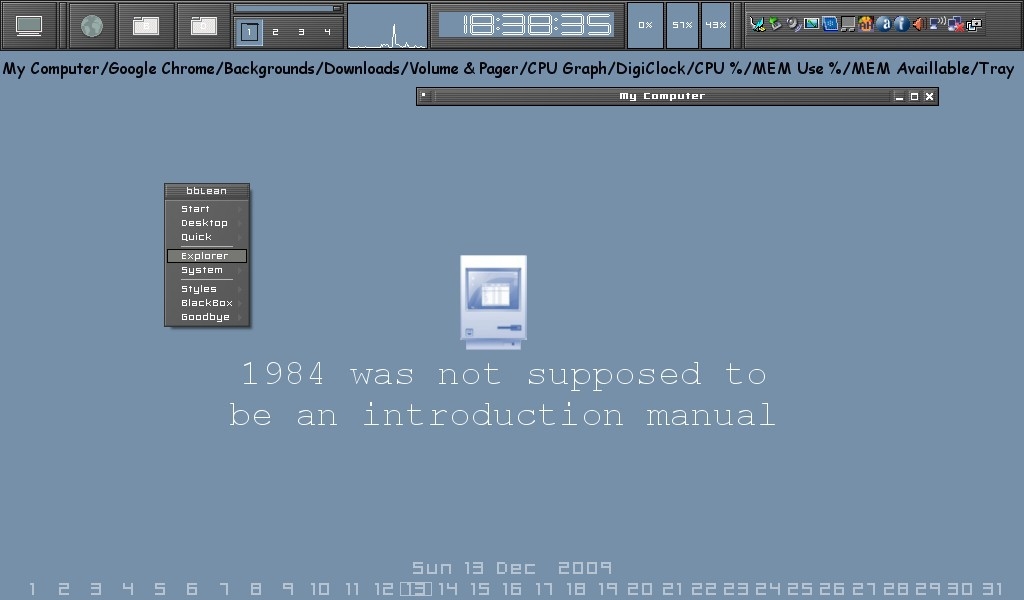Click day 20 in the calendar strip
Viewport: 1024px width, 600px height.
click(x=639, y=589)
